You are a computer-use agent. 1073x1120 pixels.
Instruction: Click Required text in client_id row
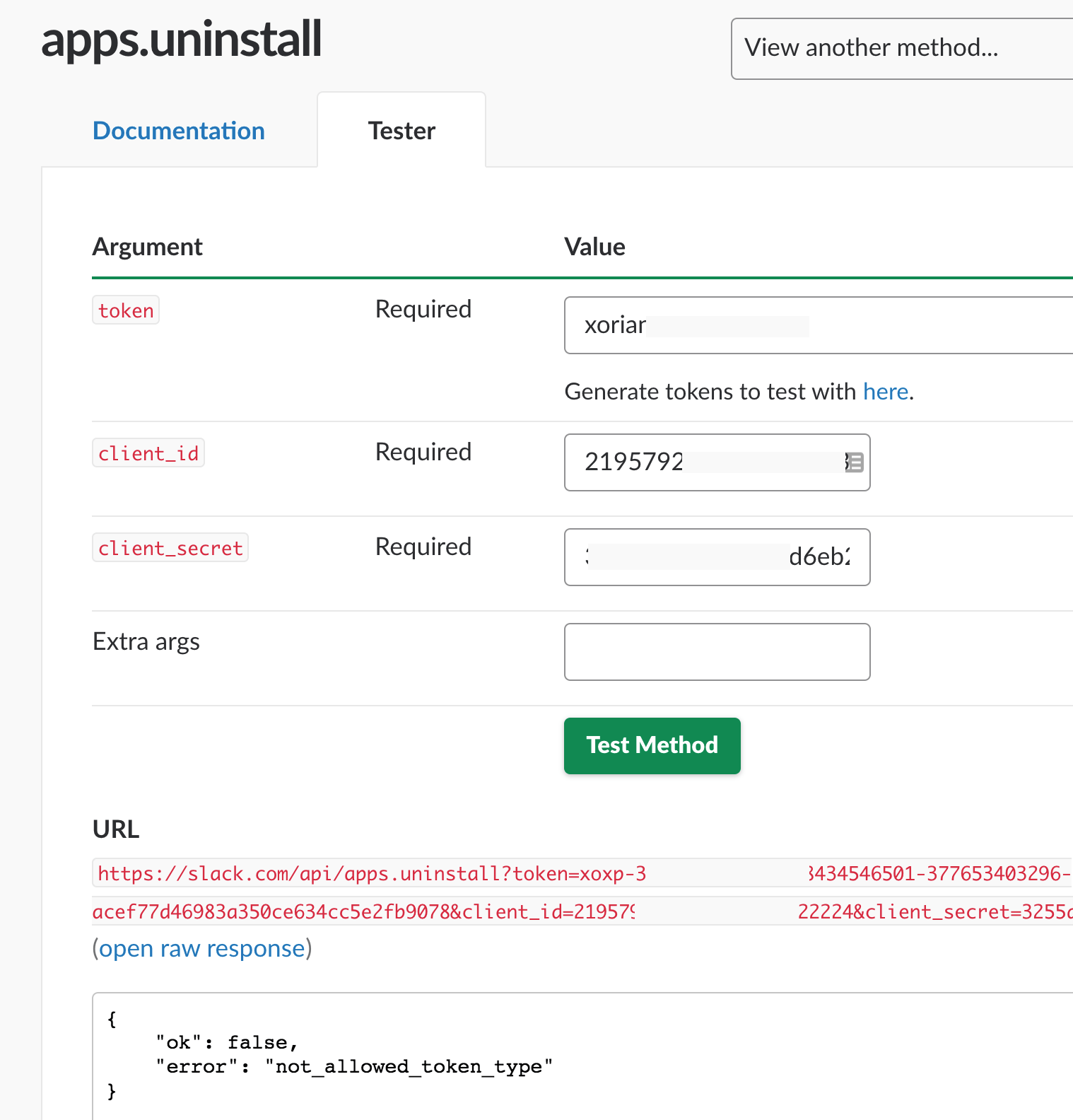pyautogui.click(x=423, y=452)
